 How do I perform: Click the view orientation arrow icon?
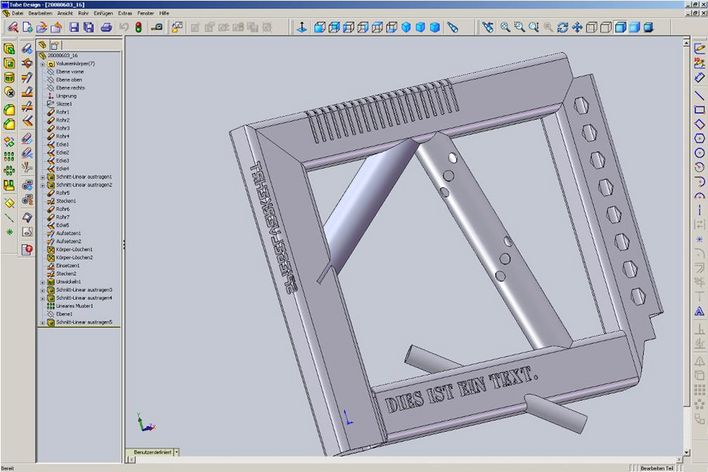[x=303, y=27]
